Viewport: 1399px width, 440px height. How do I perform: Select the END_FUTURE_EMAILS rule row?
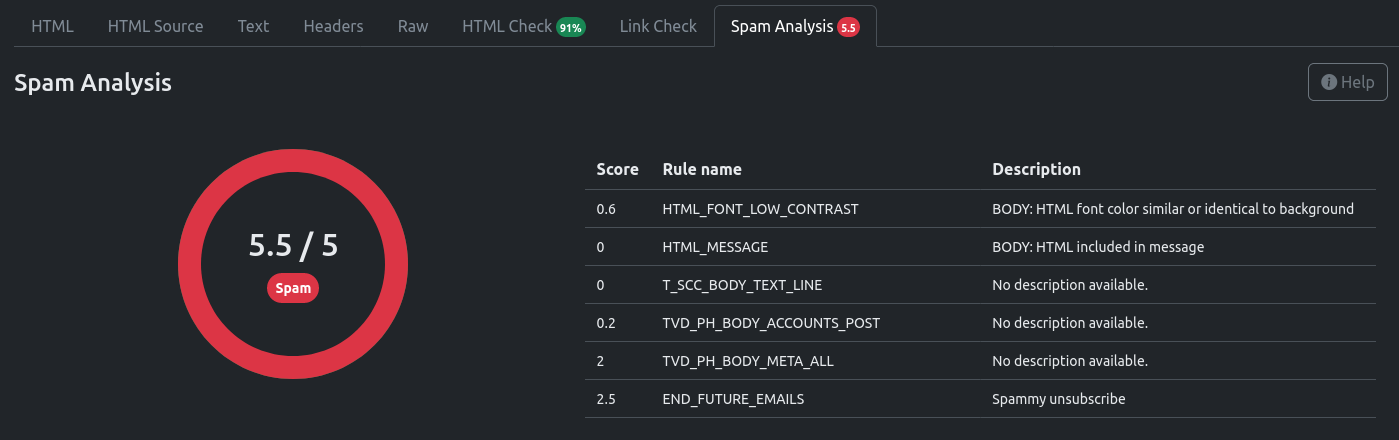(x=980, y=399)
